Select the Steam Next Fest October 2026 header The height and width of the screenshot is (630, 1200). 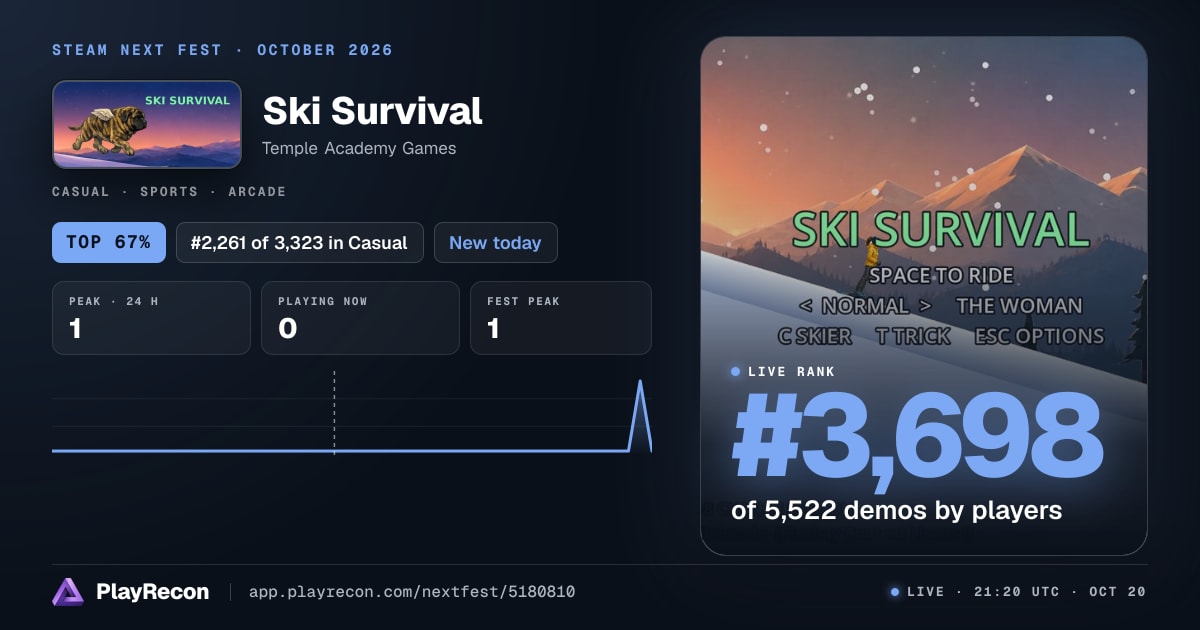(x=222, y=50)
